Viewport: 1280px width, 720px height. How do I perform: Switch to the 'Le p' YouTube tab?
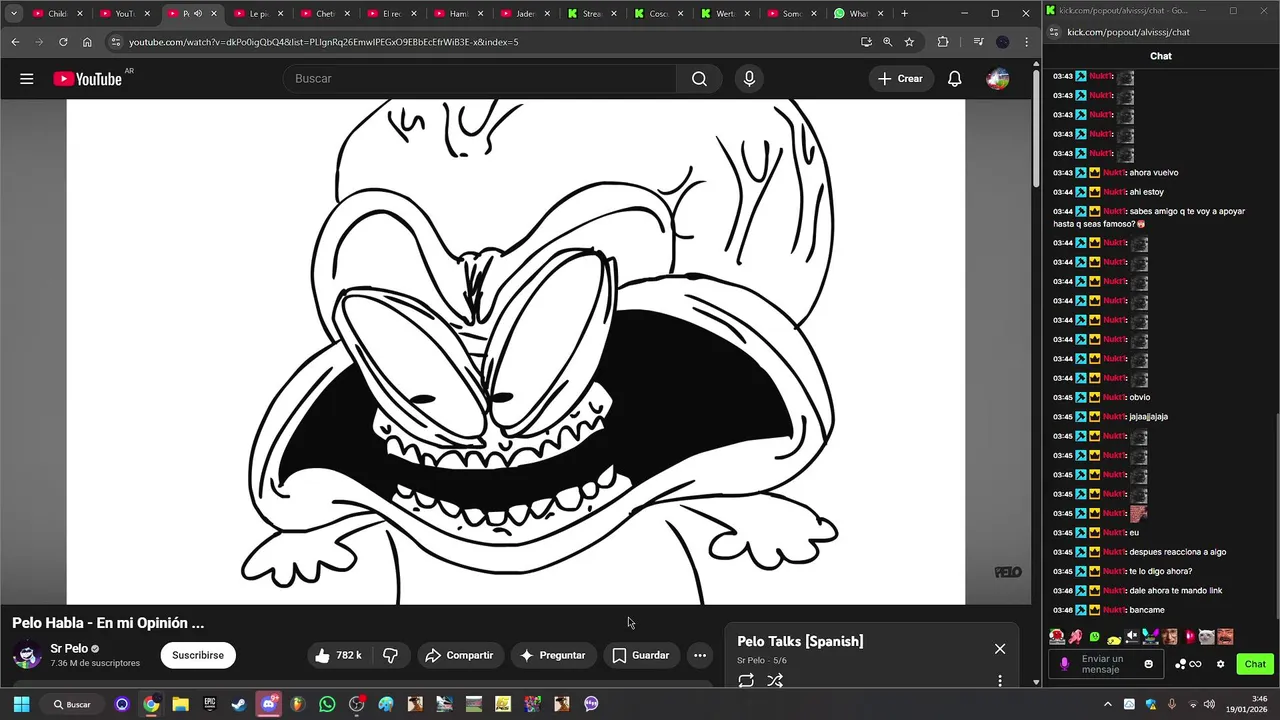(x=259, y=14)
